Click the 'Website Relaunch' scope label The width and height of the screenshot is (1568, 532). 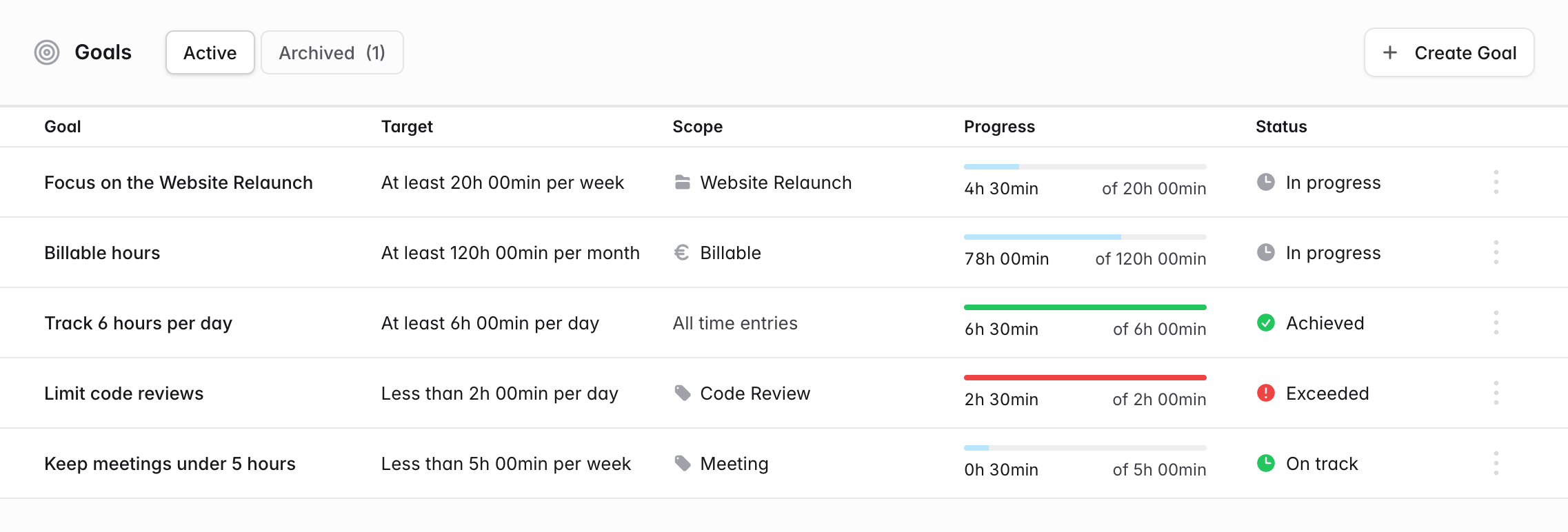coord(776,183)
